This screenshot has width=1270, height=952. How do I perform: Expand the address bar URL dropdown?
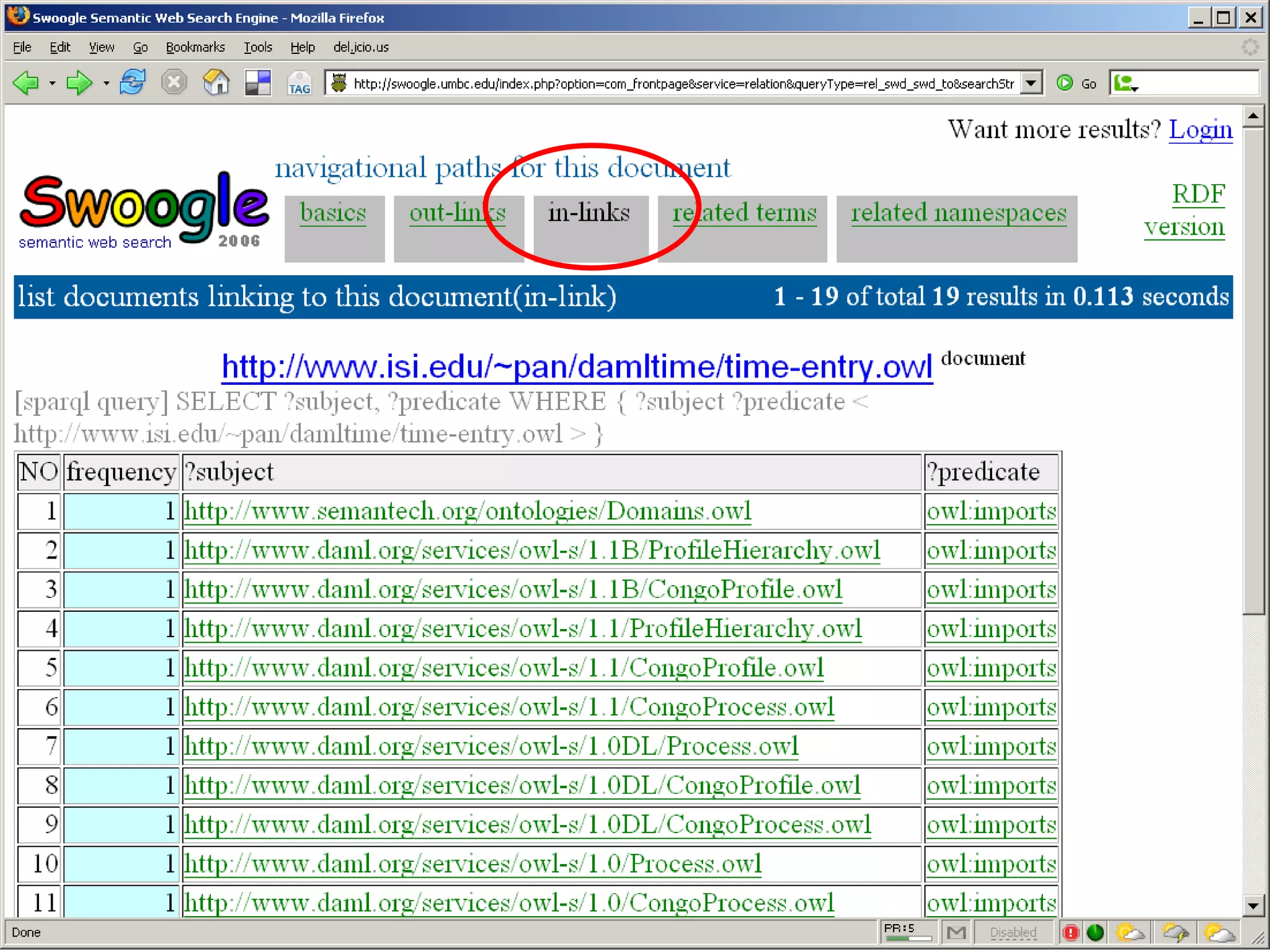click(x=1031, y=82)
